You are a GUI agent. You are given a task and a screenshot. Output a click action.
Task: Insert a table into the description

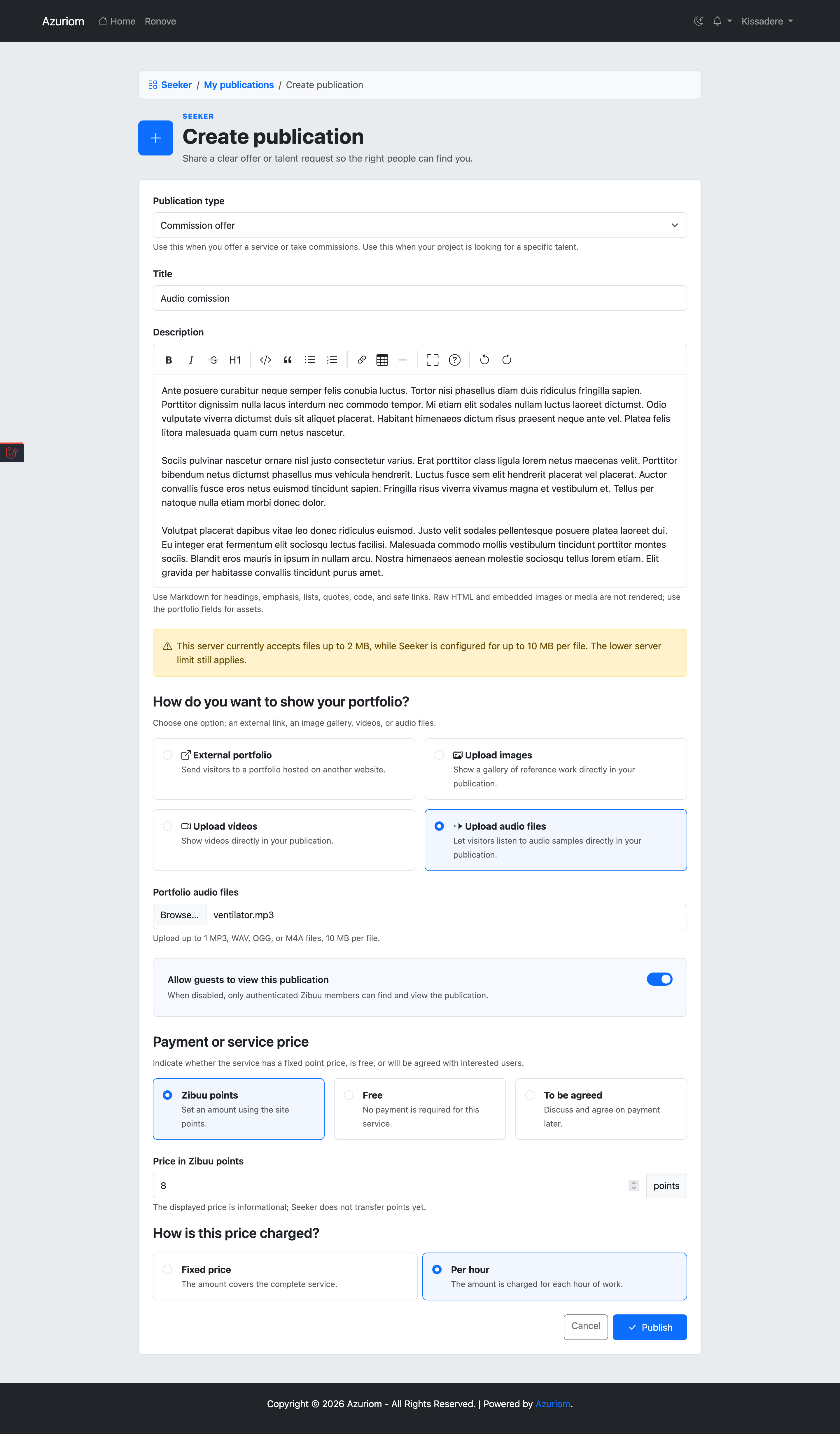382,360
